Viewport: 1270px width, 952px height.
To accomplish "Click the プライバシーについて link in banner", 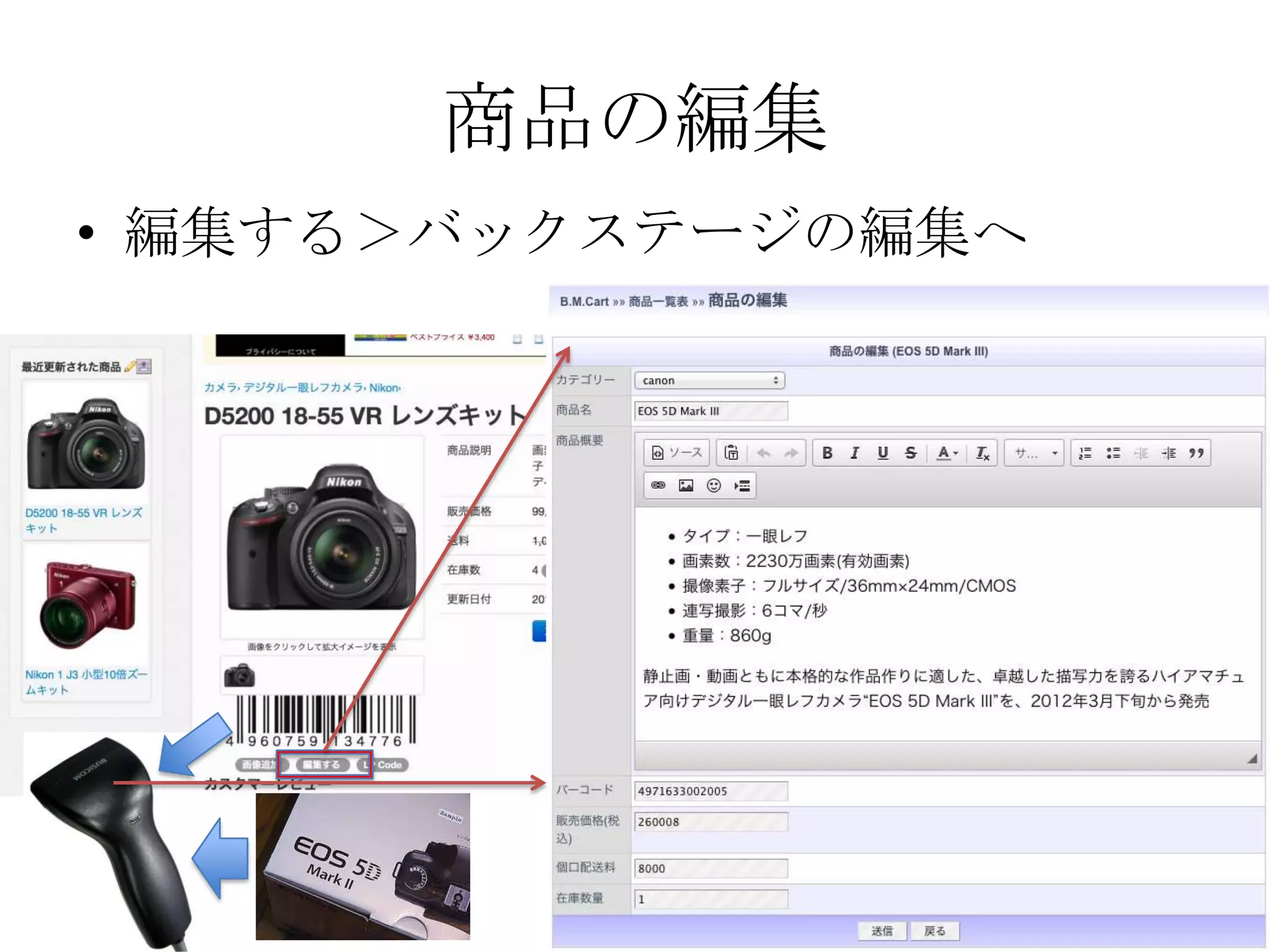I will 280,351.
